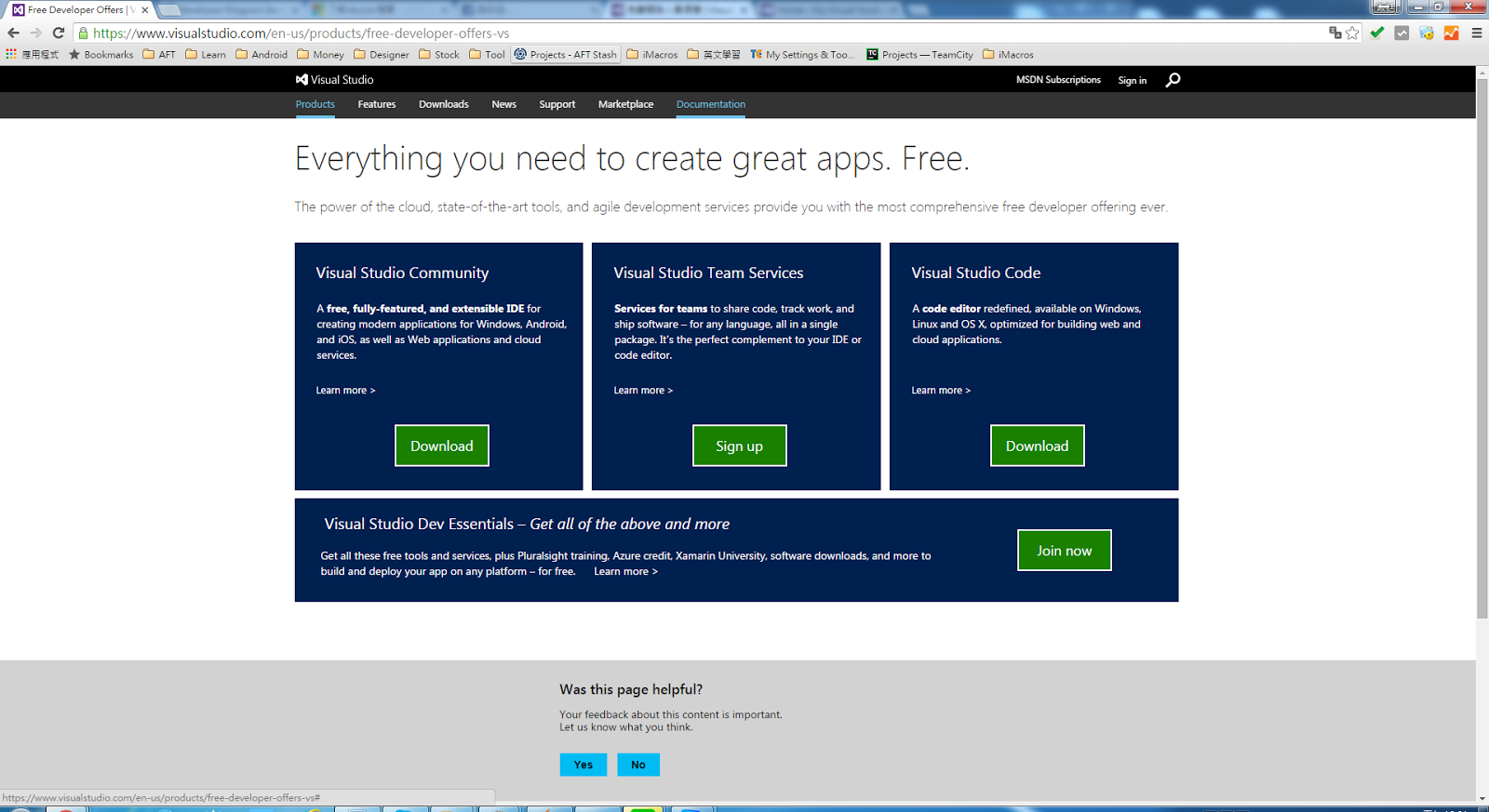Click the Join now button
The width and height of the screenshot is (1489, 812).
click(1065, 551)
